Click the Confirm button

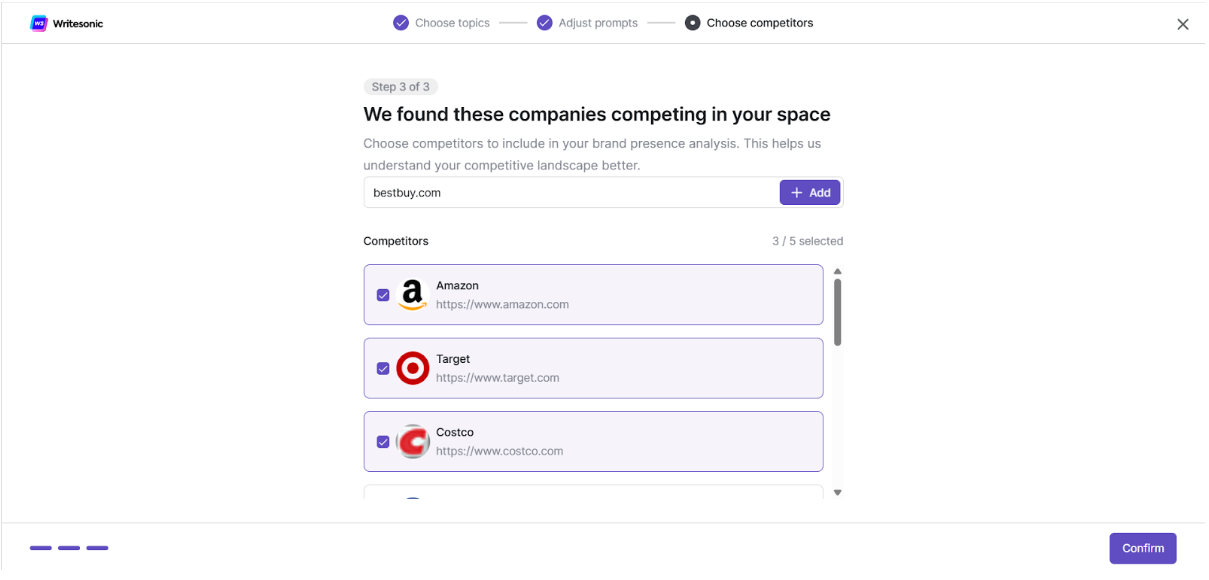coord(1143,548)
